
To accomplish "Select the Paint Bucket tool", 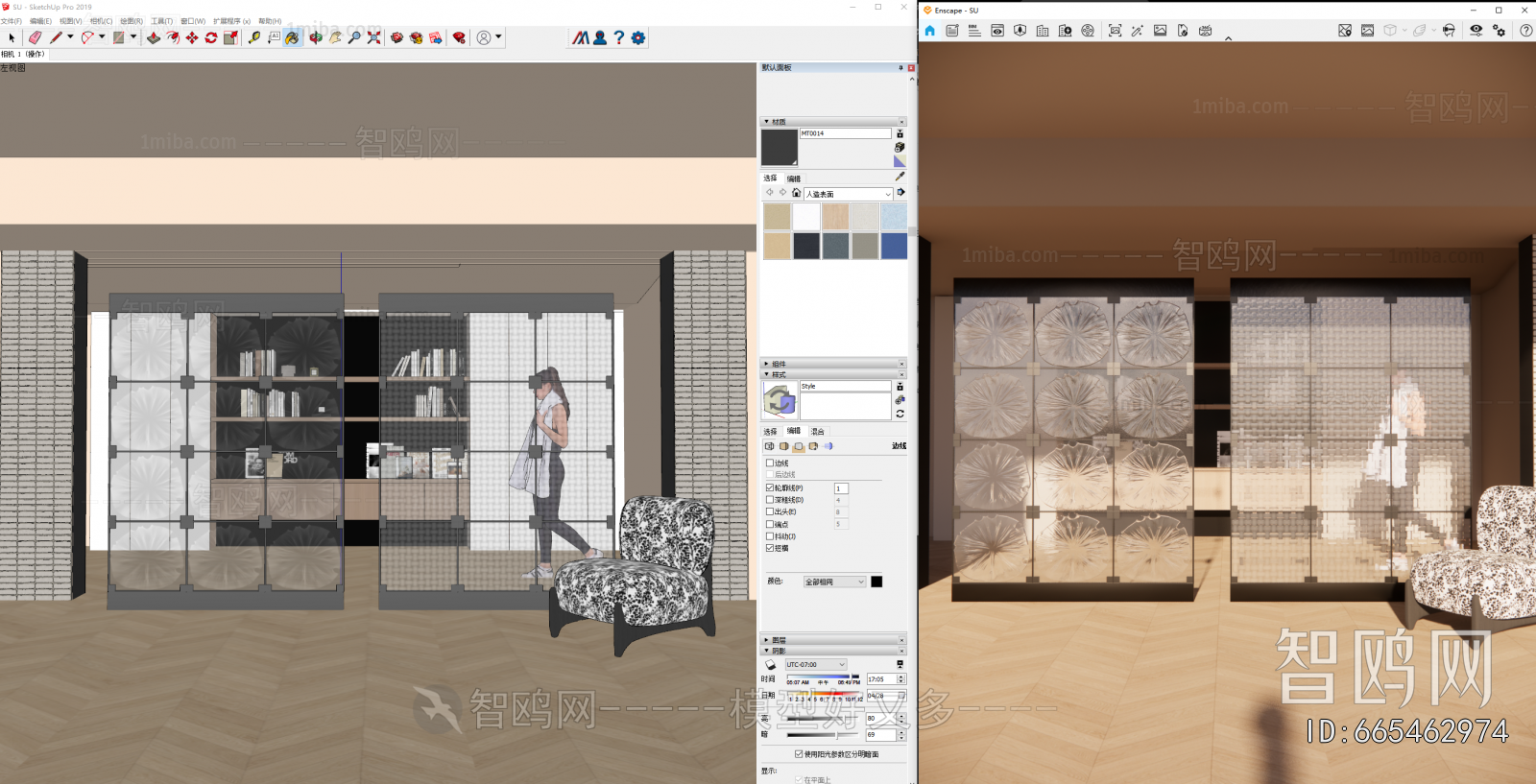I will pyautogui.click(x=293, y=37).
